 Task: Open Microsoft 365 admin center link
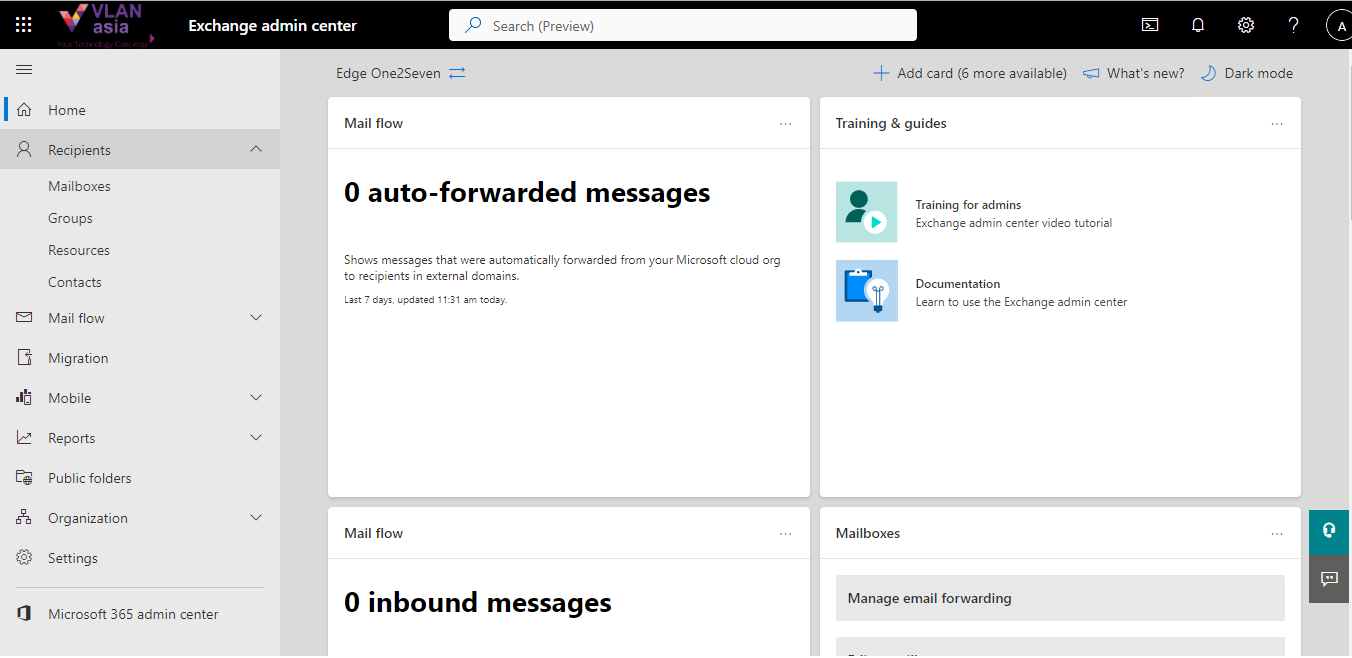[x=133, y=614]
